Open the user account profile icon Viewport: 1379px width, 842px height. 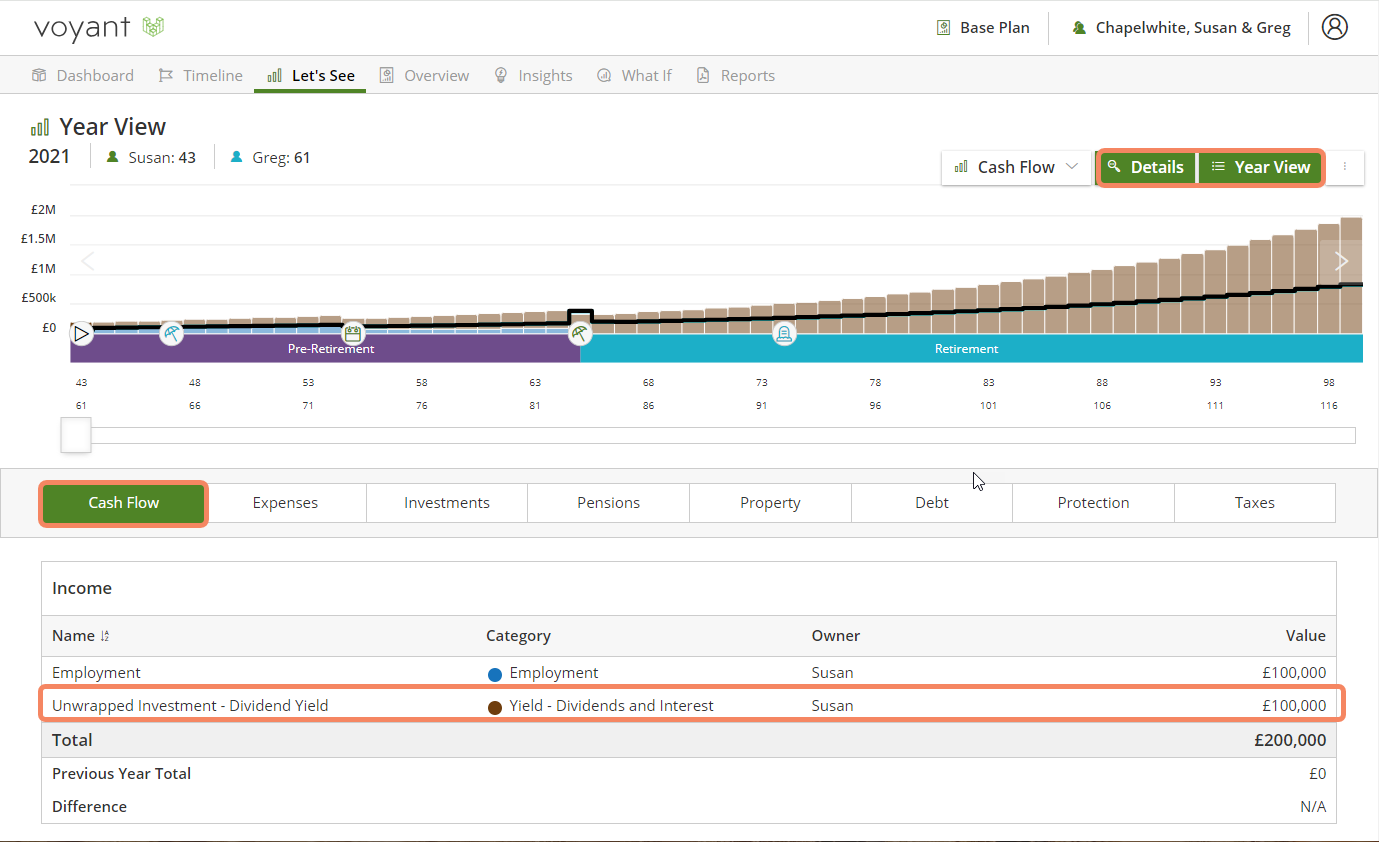click(x=1334, y=27)
